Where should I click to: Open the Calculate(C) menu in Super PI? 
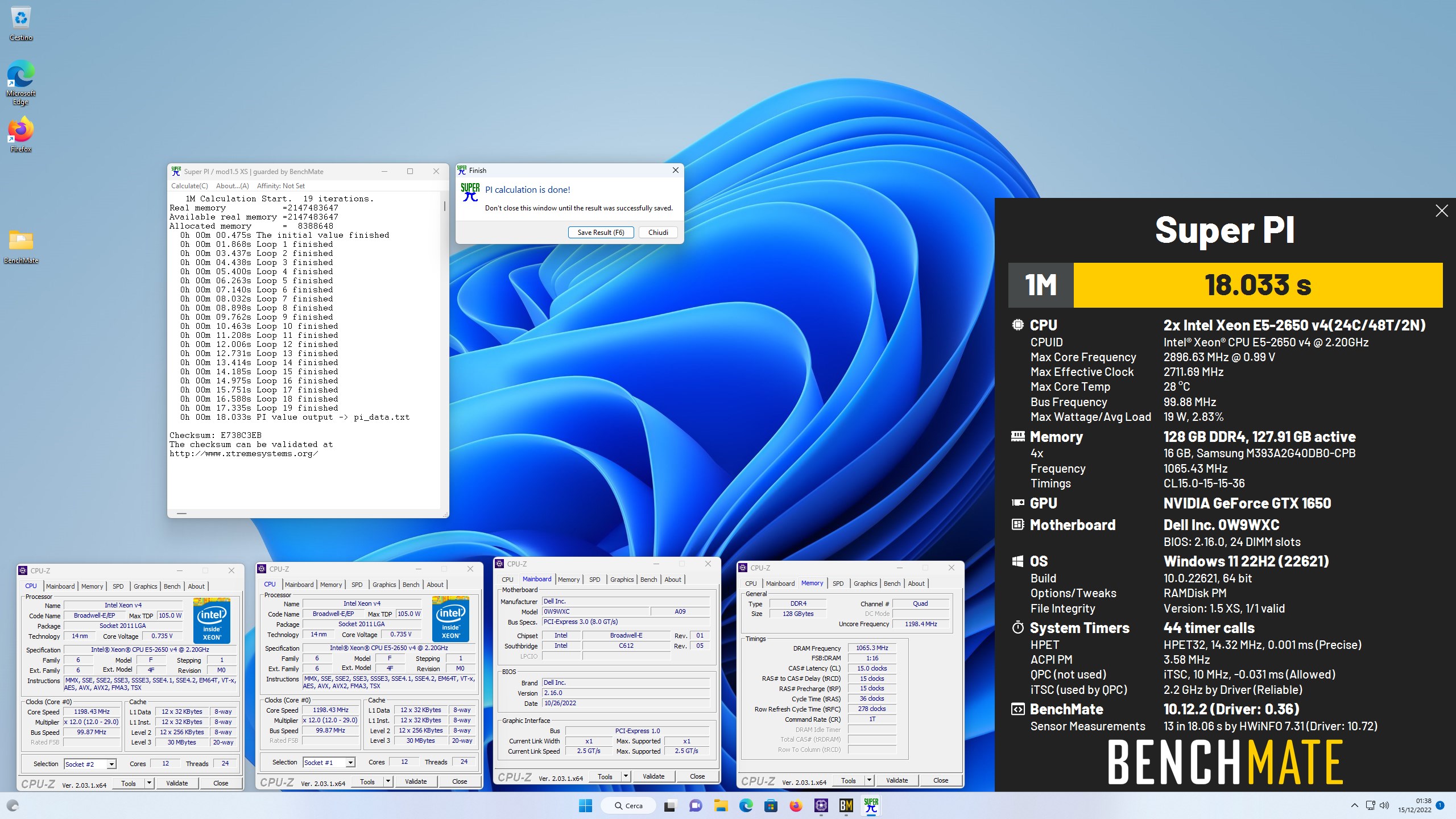click(x=189, y=186)
